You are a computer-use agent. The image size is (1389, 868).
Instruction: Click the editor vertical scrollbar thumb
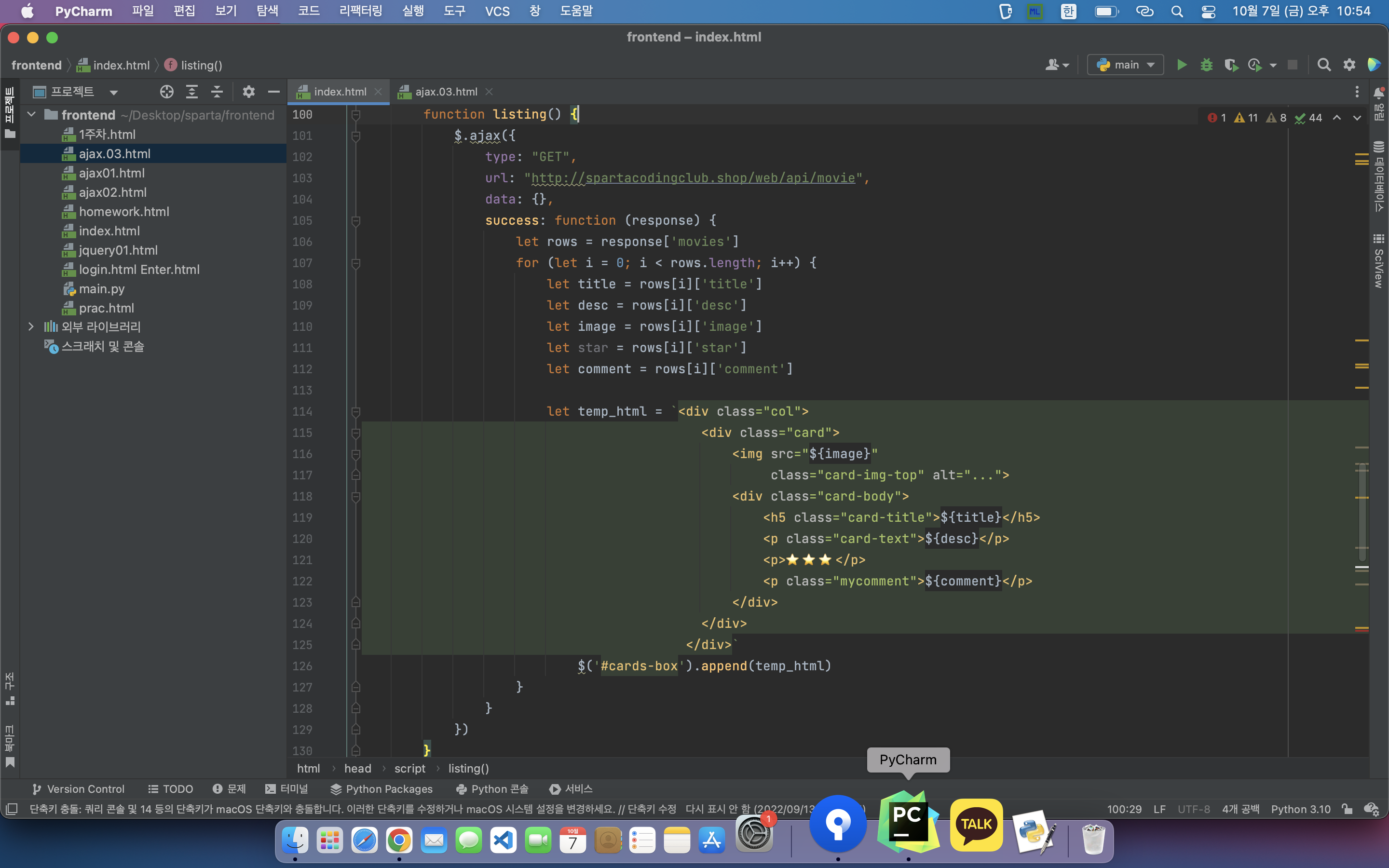[1362, 512]
